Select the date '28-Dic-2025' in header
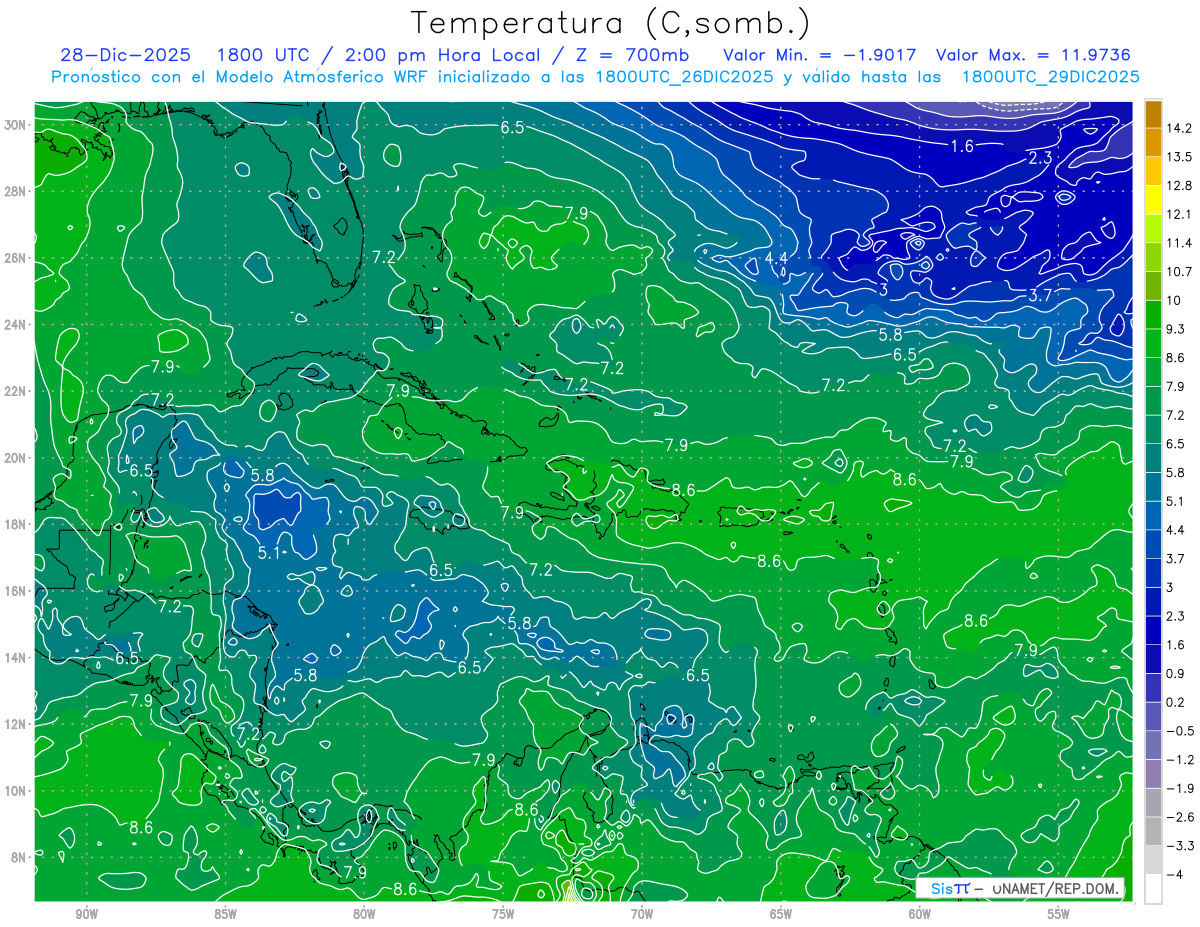1200x927 pixels. [x=126, y=55]
